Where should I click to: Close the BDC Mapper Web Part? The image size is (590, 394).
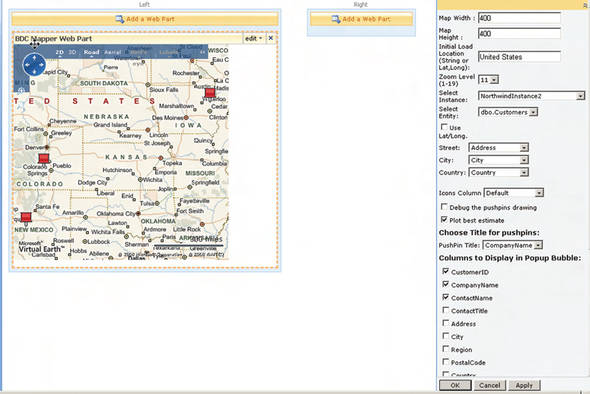(x=271, y=38)
